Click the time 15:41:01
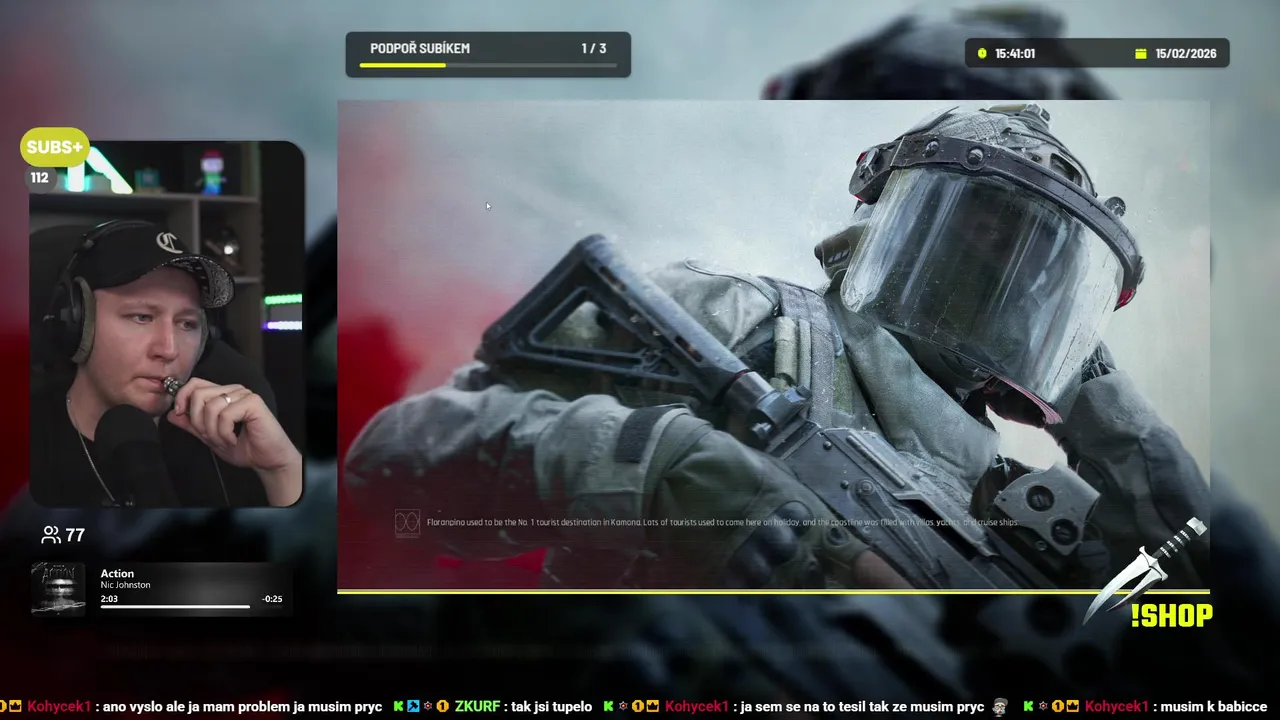1280x720 pixels. click(1015, 54)
